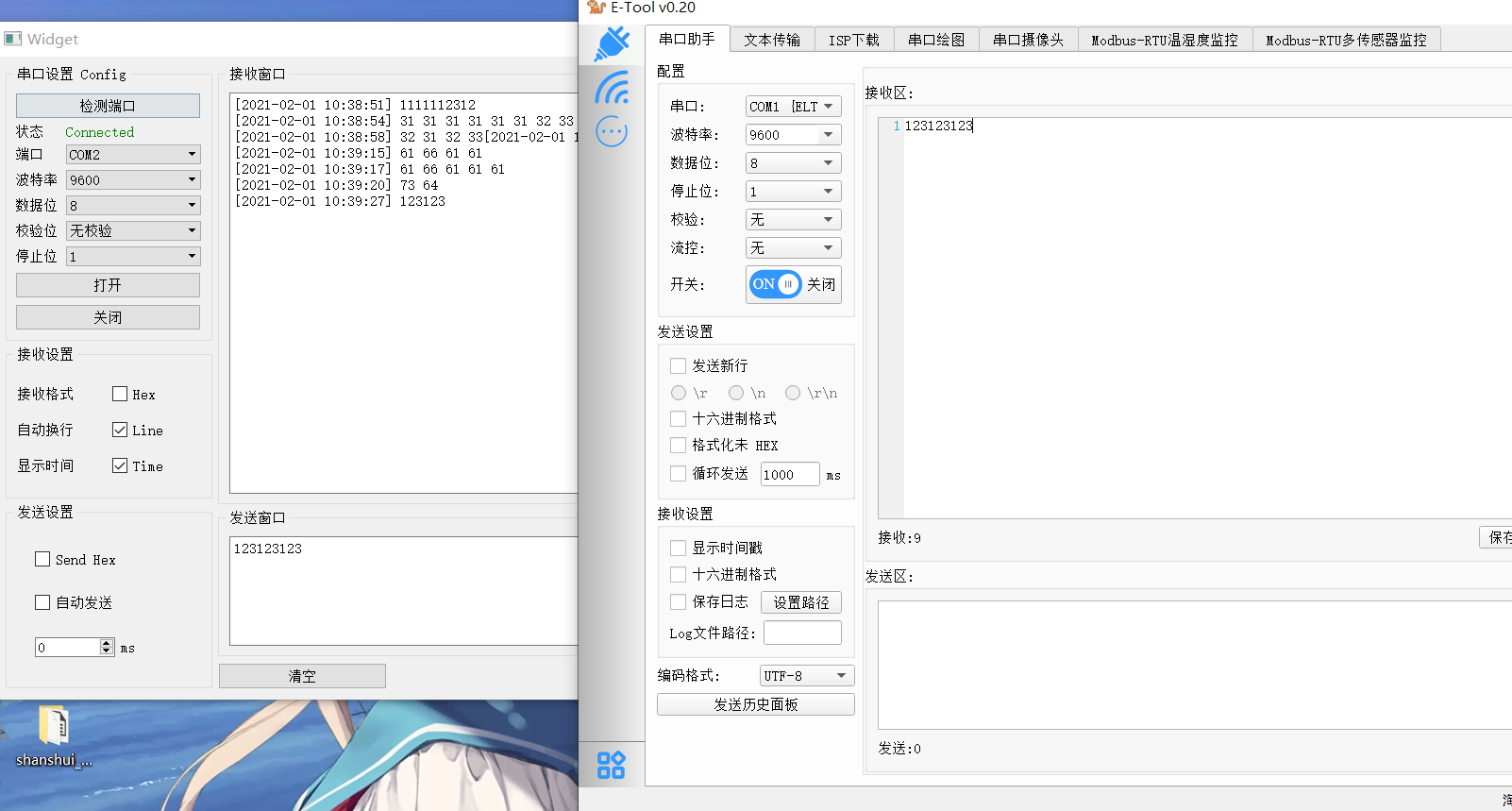Click the 清空 button

click(302, 676)
